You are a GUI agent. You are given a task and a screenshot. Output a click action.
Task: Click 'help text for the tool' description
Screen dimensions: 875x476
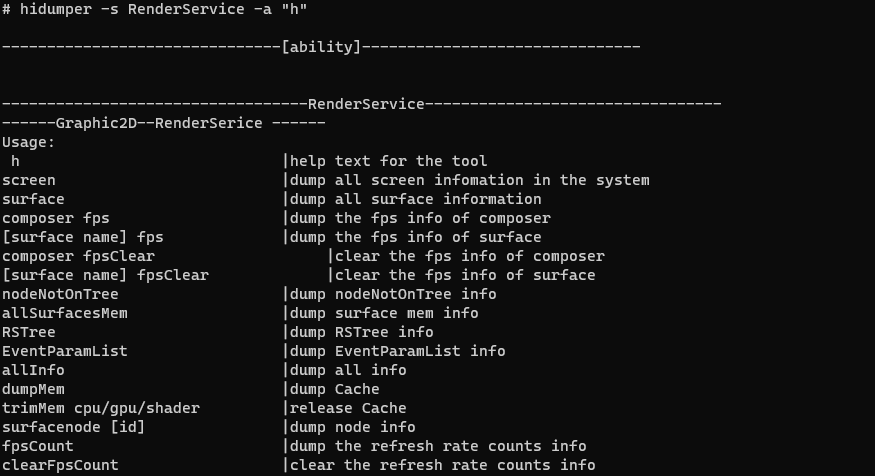coord(389,161)
